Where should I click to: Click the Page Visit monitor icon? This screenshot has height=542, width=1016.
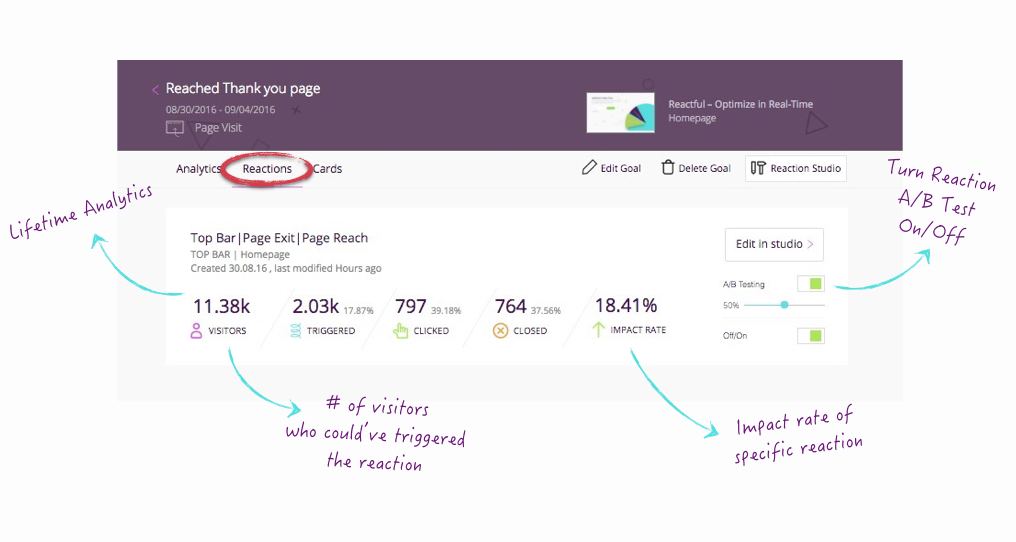coord(175,128)
